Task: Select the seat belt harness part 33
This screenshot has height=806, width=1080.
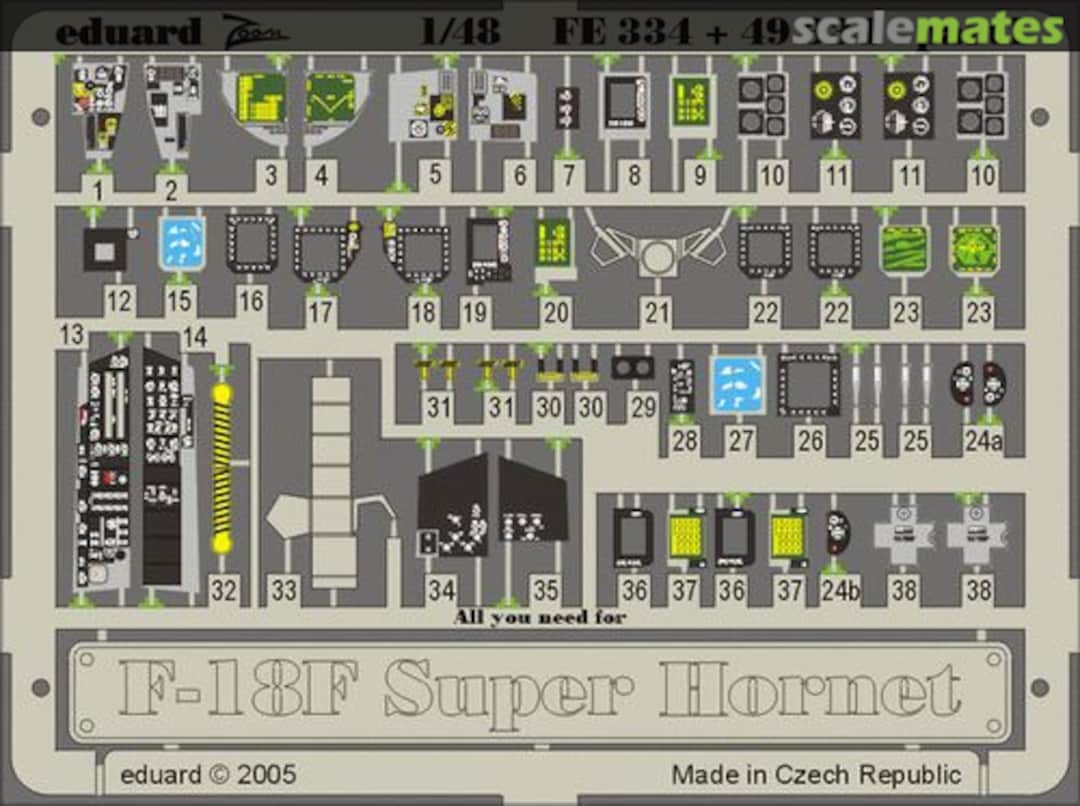Action: tap(332, 482)
